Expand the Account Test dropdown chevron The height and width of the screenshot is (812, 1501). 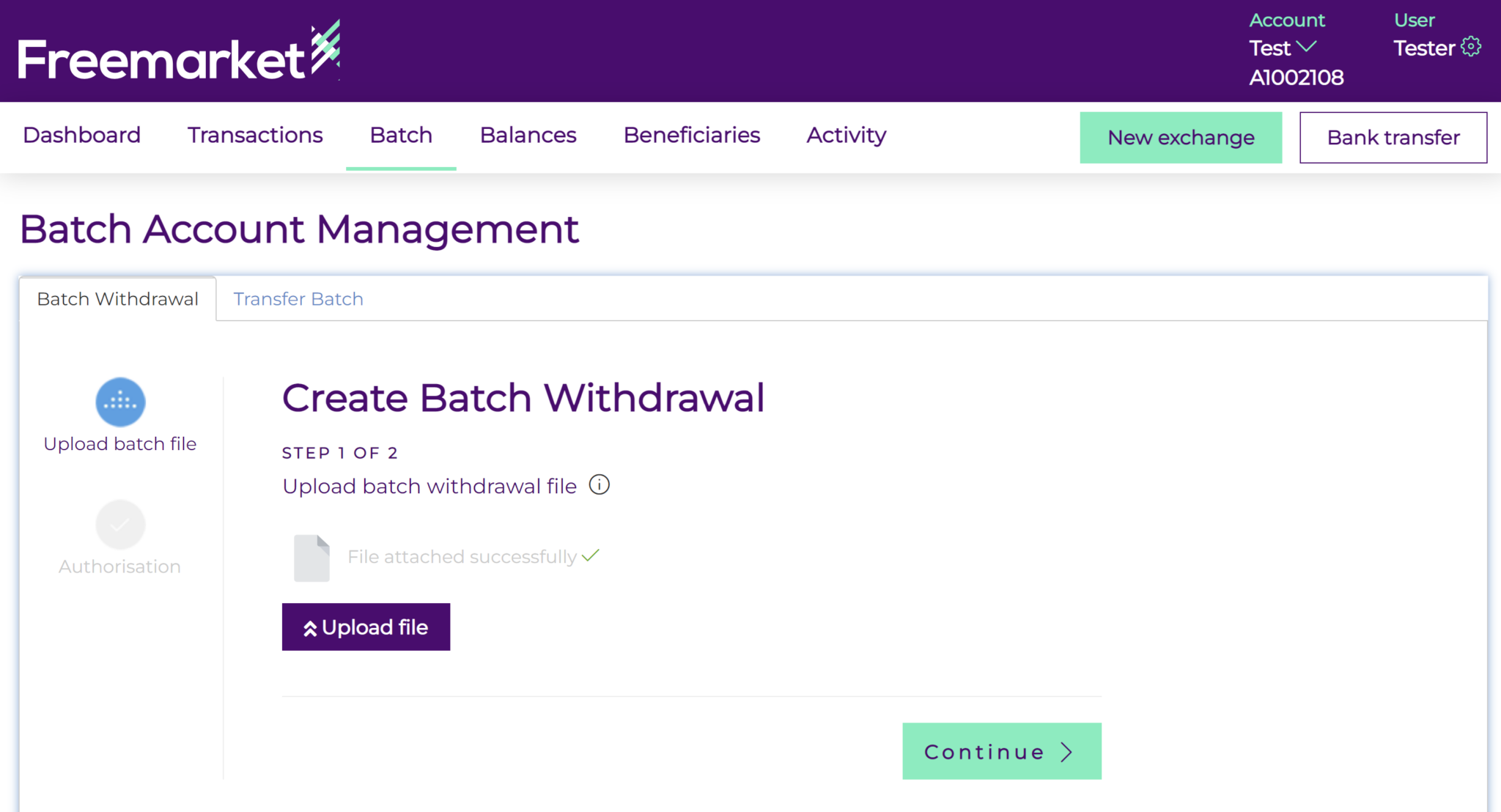[1306, 47]
